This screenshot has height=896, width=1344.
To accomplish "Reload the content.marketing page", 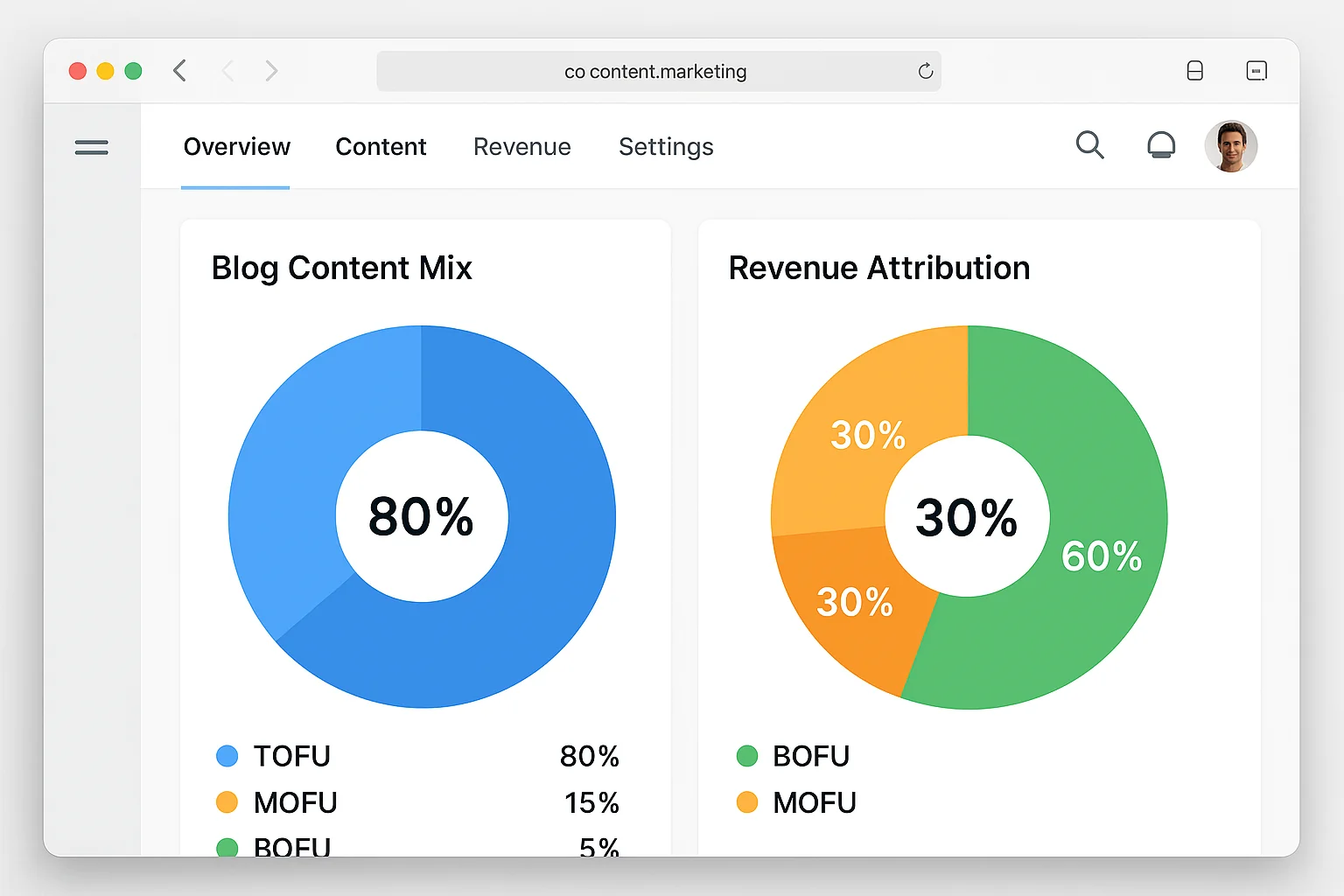I will (925, 71).
